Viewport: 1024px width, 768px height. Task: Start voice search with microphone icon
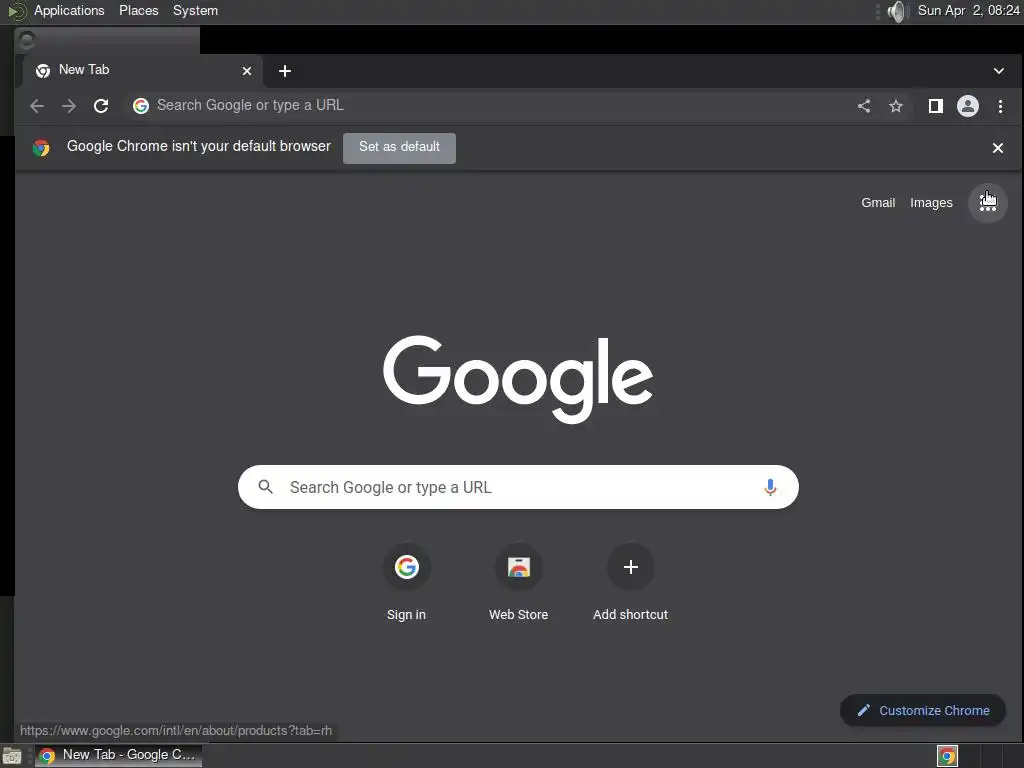click(x=770, y=487)
